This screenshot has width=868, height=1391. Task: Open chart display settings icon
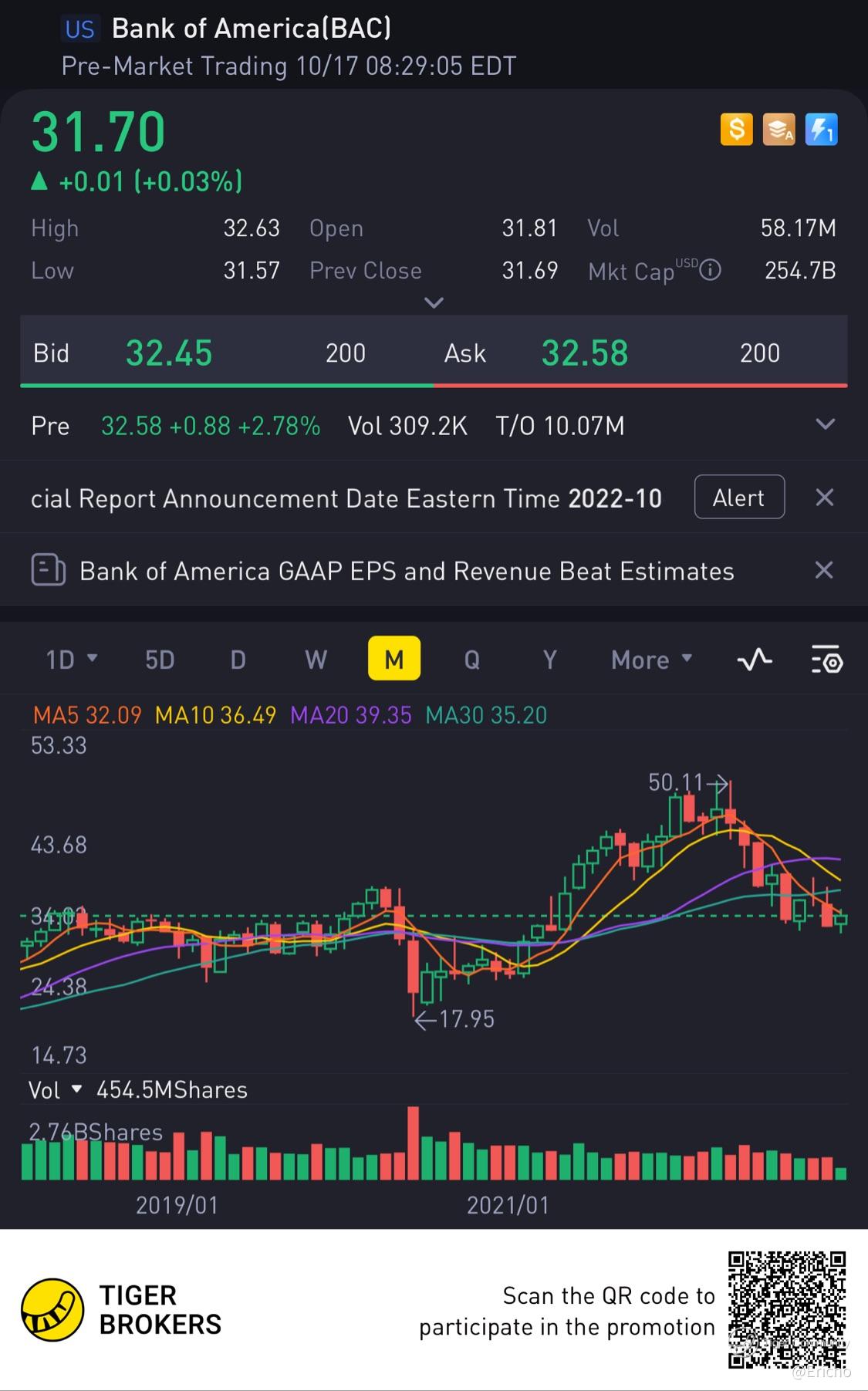click(x=826, y=660)
